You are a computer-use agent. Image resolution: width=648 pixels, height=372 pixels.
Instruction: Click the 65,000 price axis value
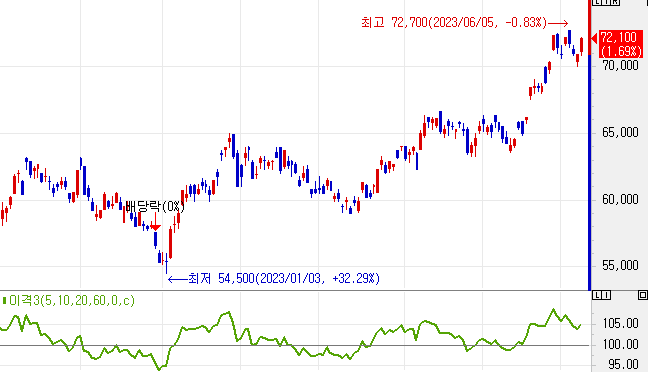pos(620,132)
